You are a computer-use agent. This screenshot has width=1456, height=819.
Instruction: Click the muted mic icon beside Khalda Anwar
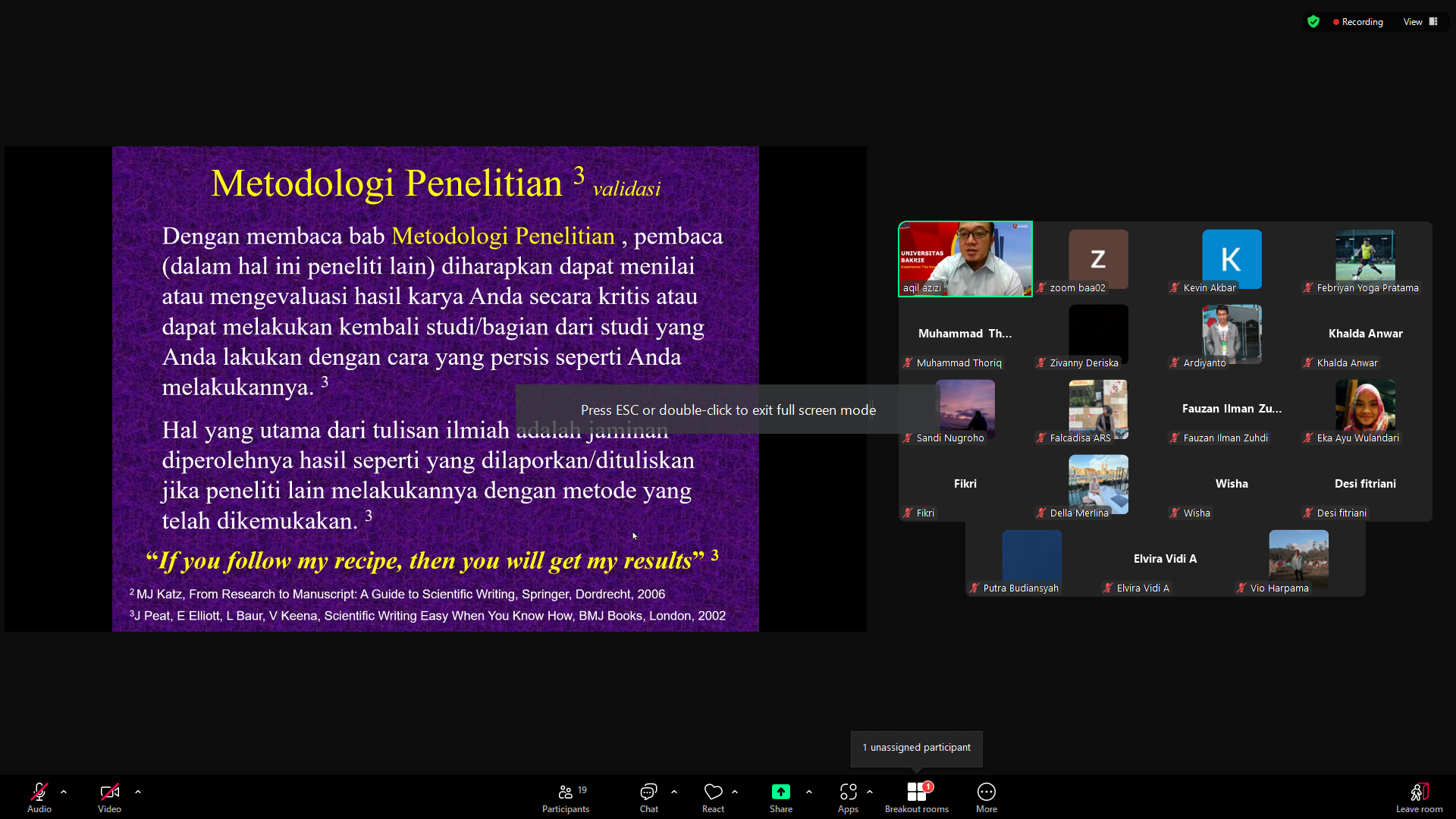point(1308,363)
